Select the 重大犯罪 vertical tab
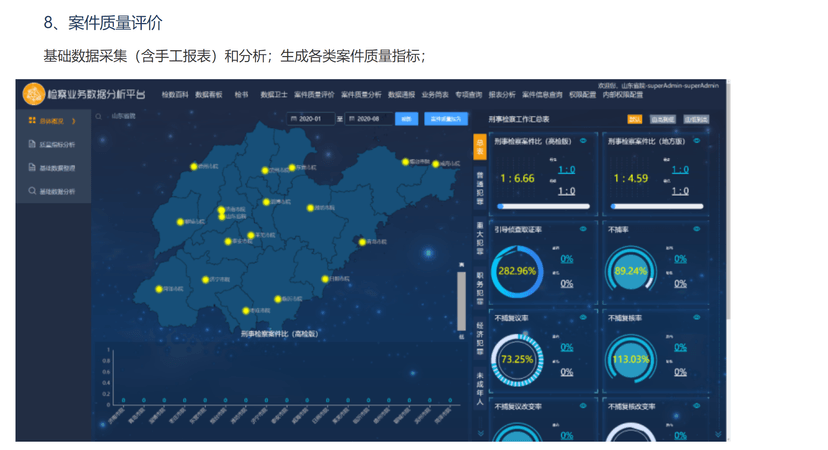 coord(480,238)
